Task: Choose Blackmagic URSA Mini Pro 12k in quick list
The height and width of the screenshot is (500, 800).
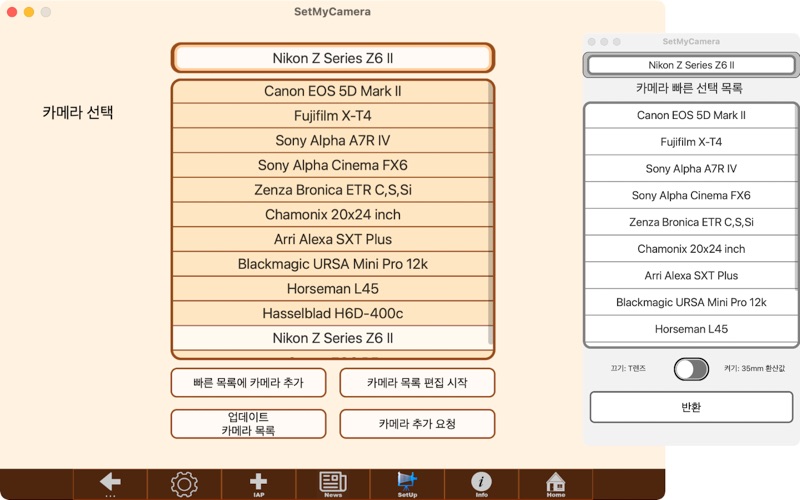Action: tap(691, 303)
